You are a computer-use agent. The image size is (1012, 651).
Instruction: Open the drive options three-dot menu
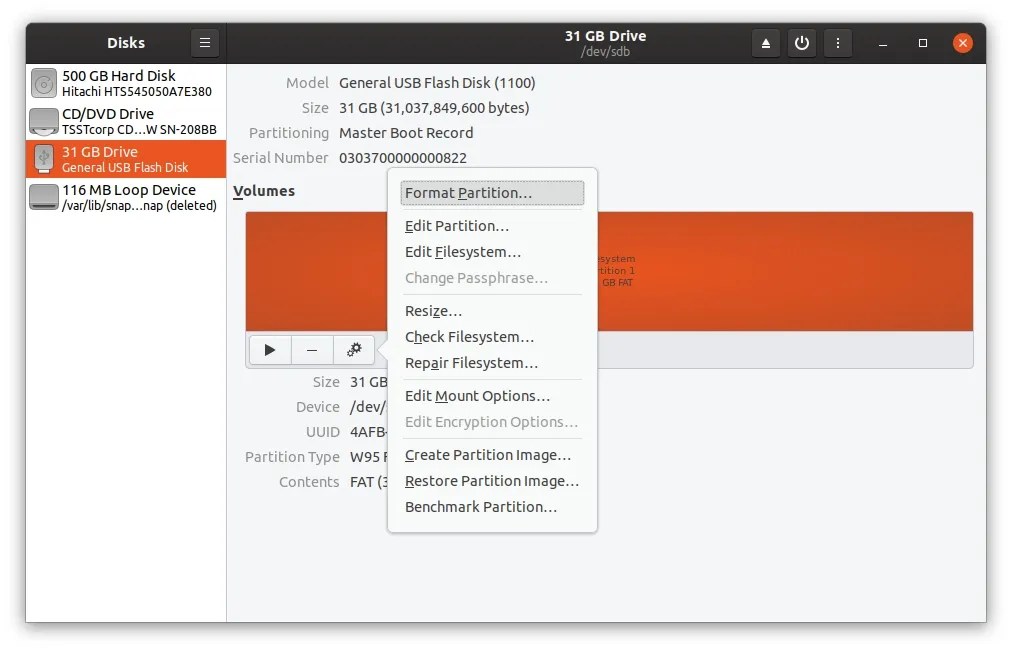[837, 43]
